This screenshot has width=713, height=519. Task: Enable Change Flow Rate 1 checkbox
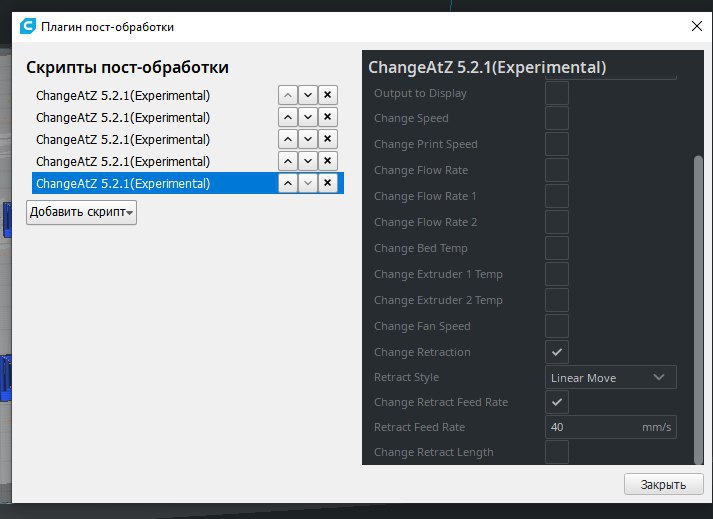(557, 196)
